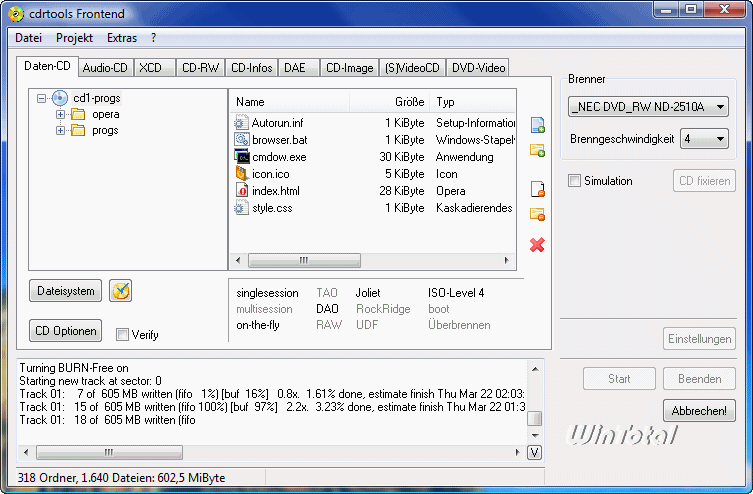Click the file list scroll-right arrow

[507, 260]
